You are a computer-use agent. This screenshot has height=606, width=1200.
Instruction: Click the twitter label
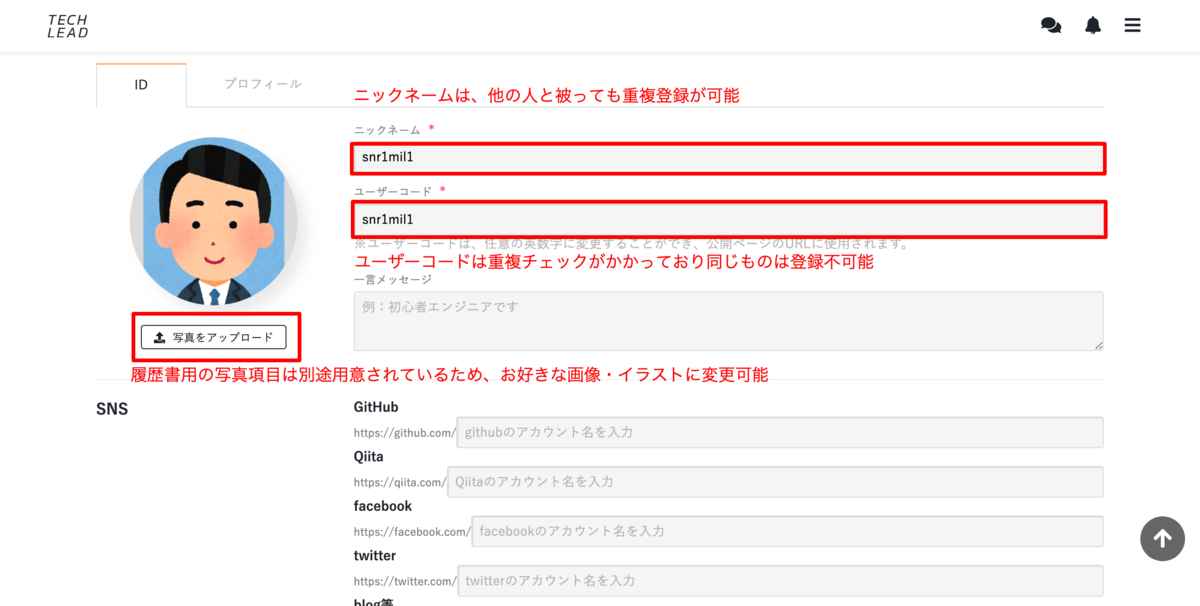[x=375, y=556]
